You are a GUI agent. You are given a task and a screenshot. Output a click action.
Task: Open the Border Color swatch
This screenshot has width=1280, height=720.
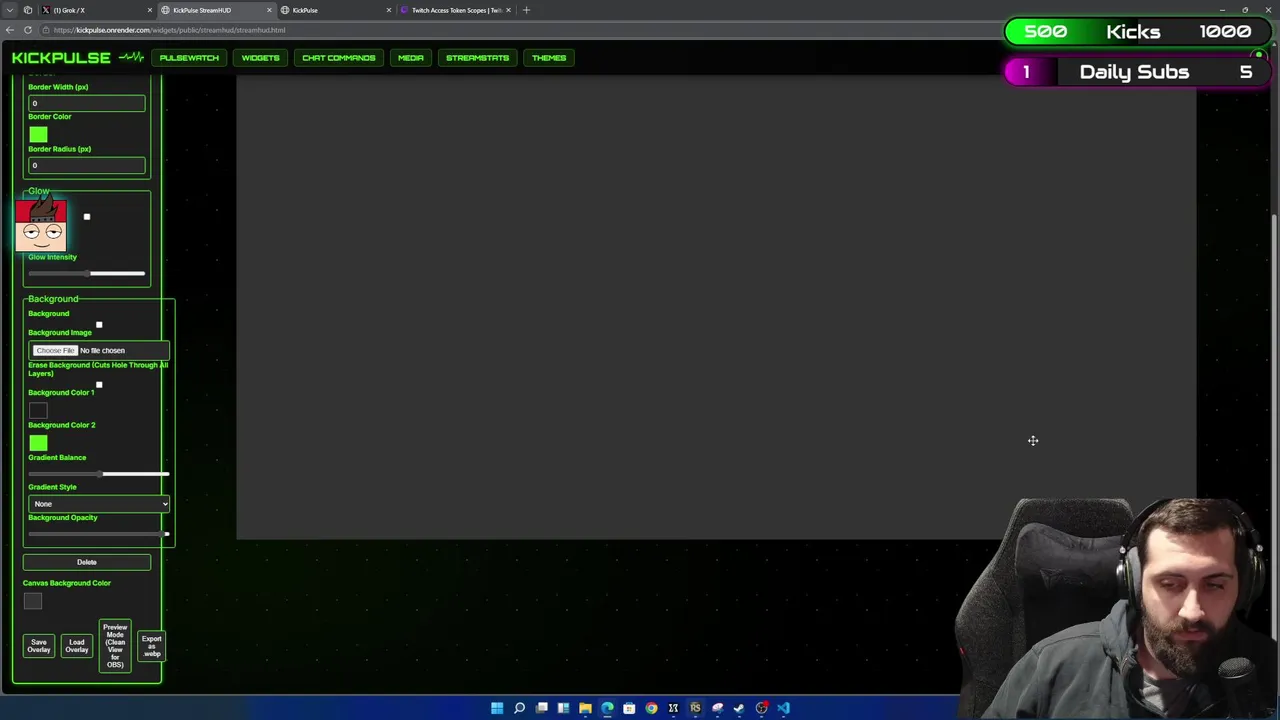pyautogui.click(x=38, y=134)
